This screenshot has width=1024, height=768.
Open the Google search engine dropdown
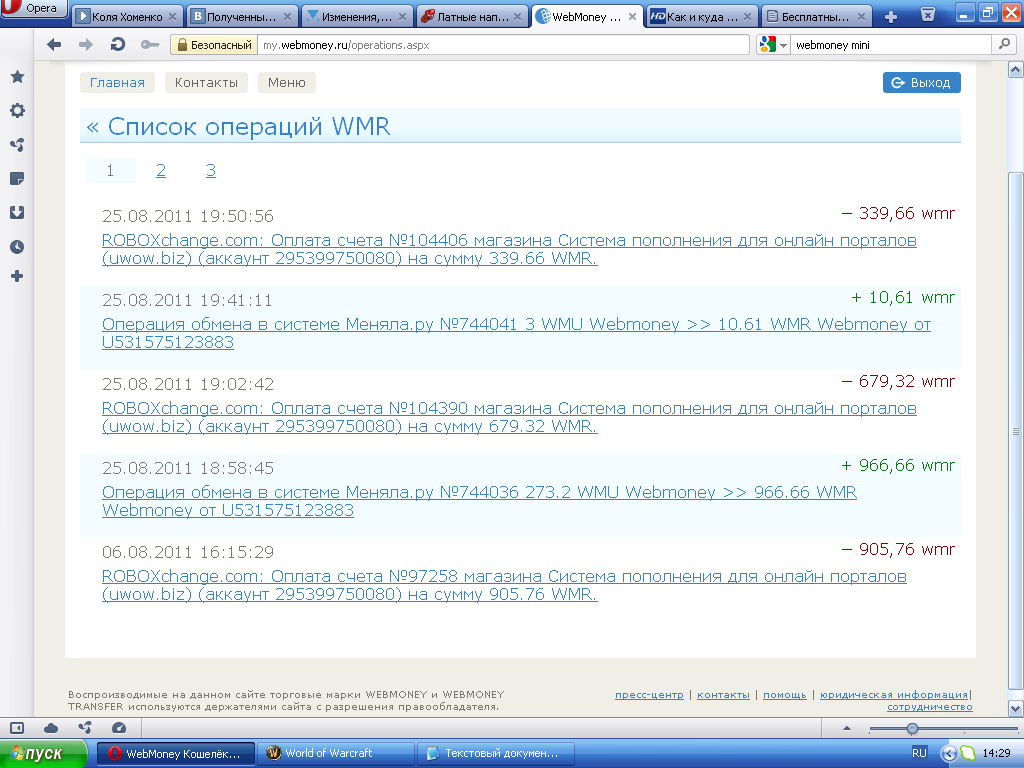(773, 44)
